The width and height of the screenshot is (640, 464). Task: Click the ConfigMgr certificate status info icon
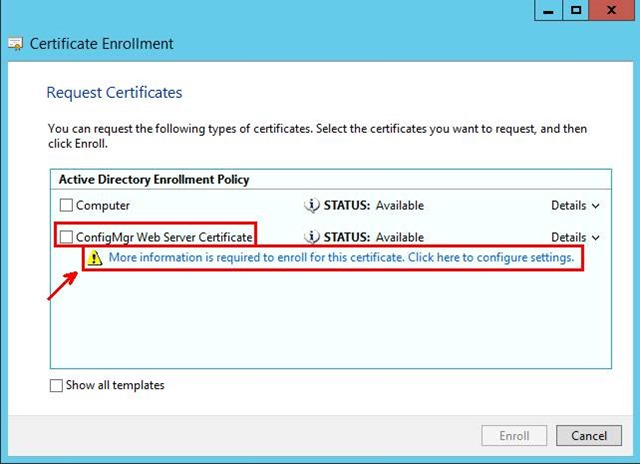(312, 237)
